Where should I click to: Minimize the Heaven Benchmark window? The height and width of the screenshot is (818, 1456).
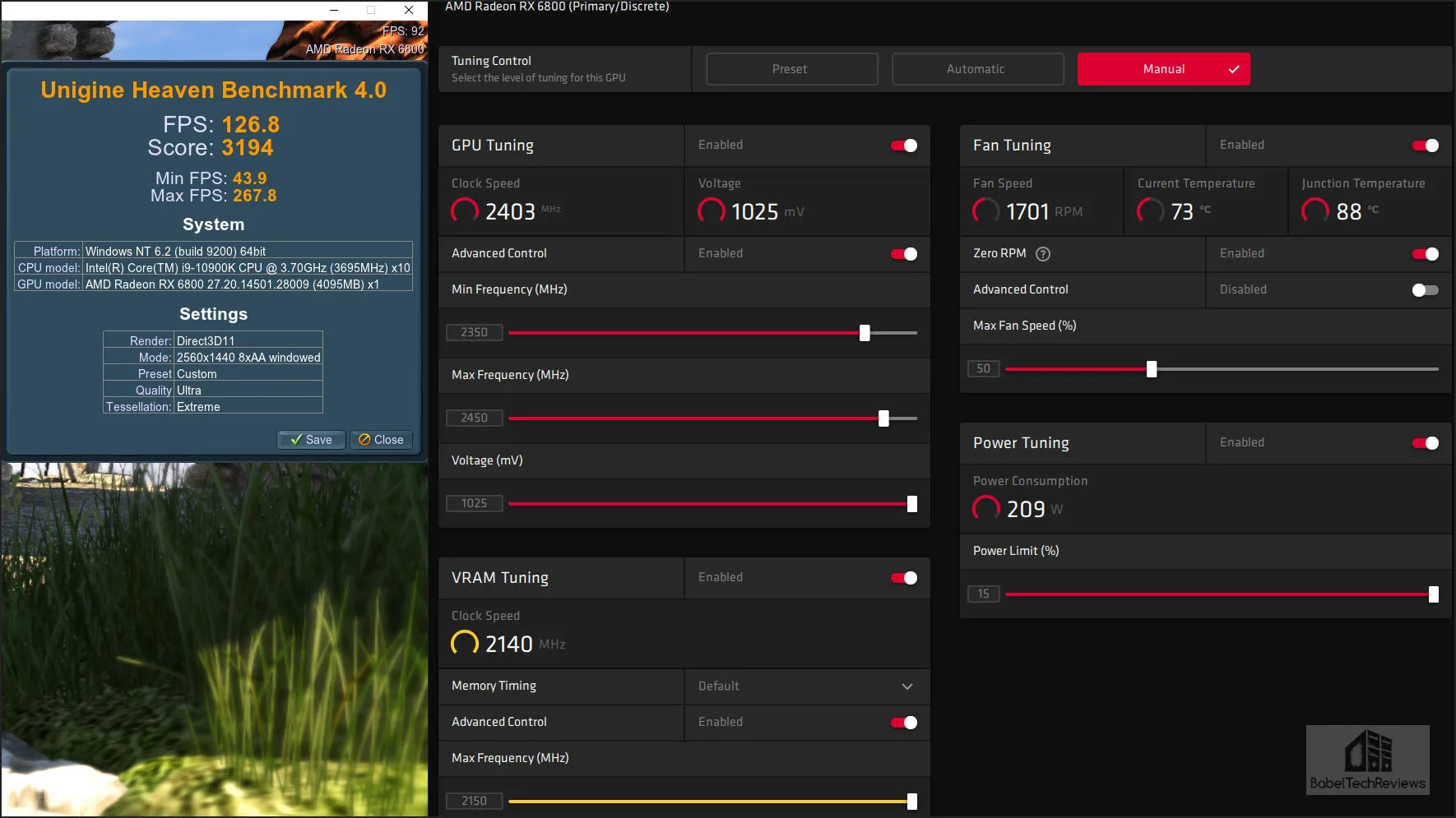(334, 10)
